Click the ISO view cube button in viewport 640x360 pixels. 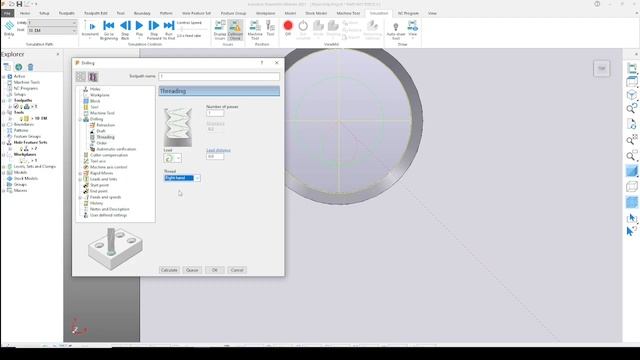(602, 69)
